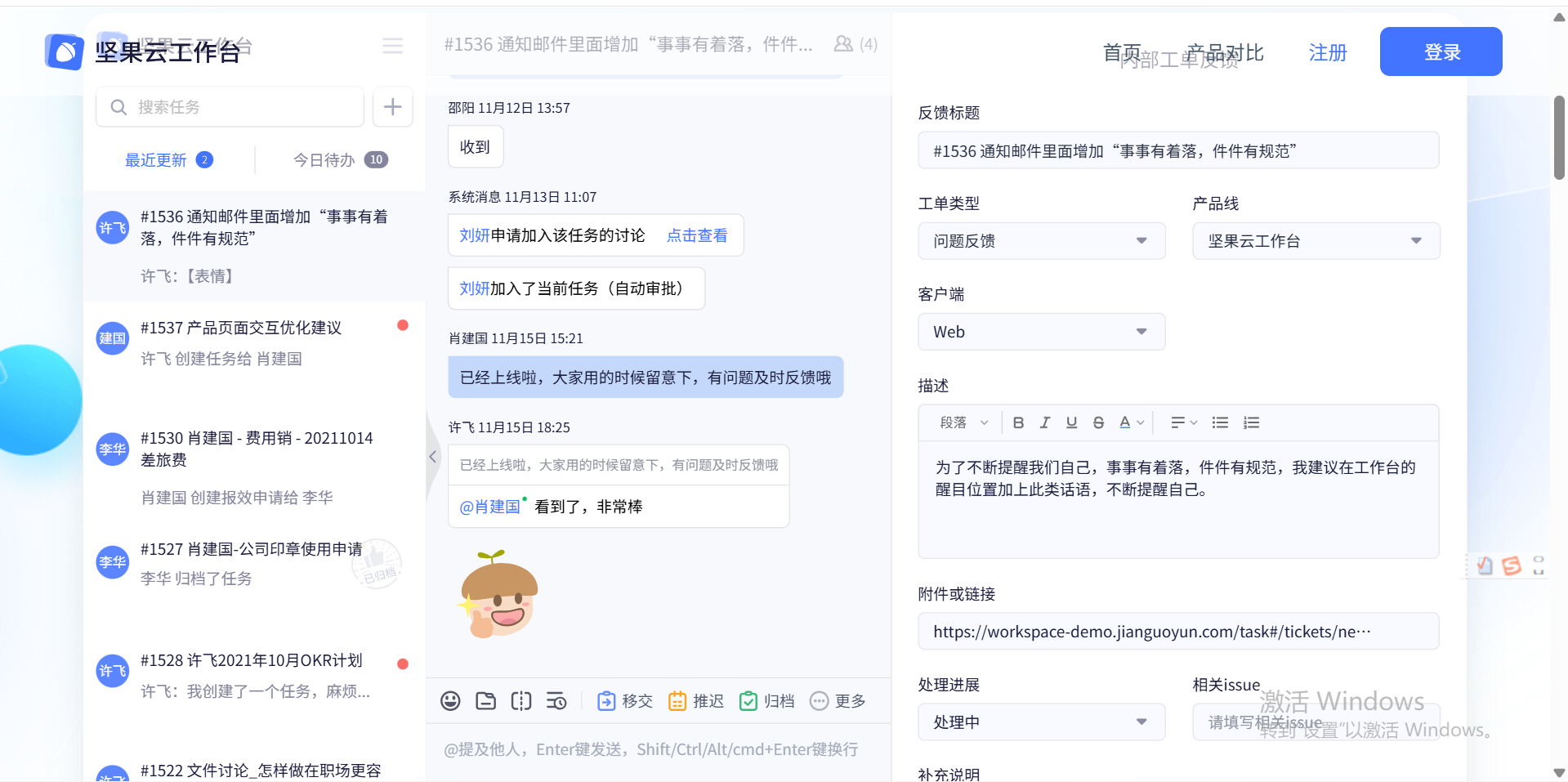Viewport: 1568px width, 782px height.
Task: Switch to the 今日待办 tab
Action: [340, 160]
